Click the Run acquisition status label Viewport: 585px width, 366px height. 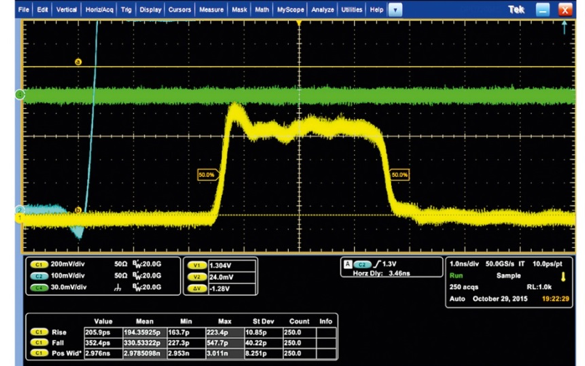[x=456, y=276]
